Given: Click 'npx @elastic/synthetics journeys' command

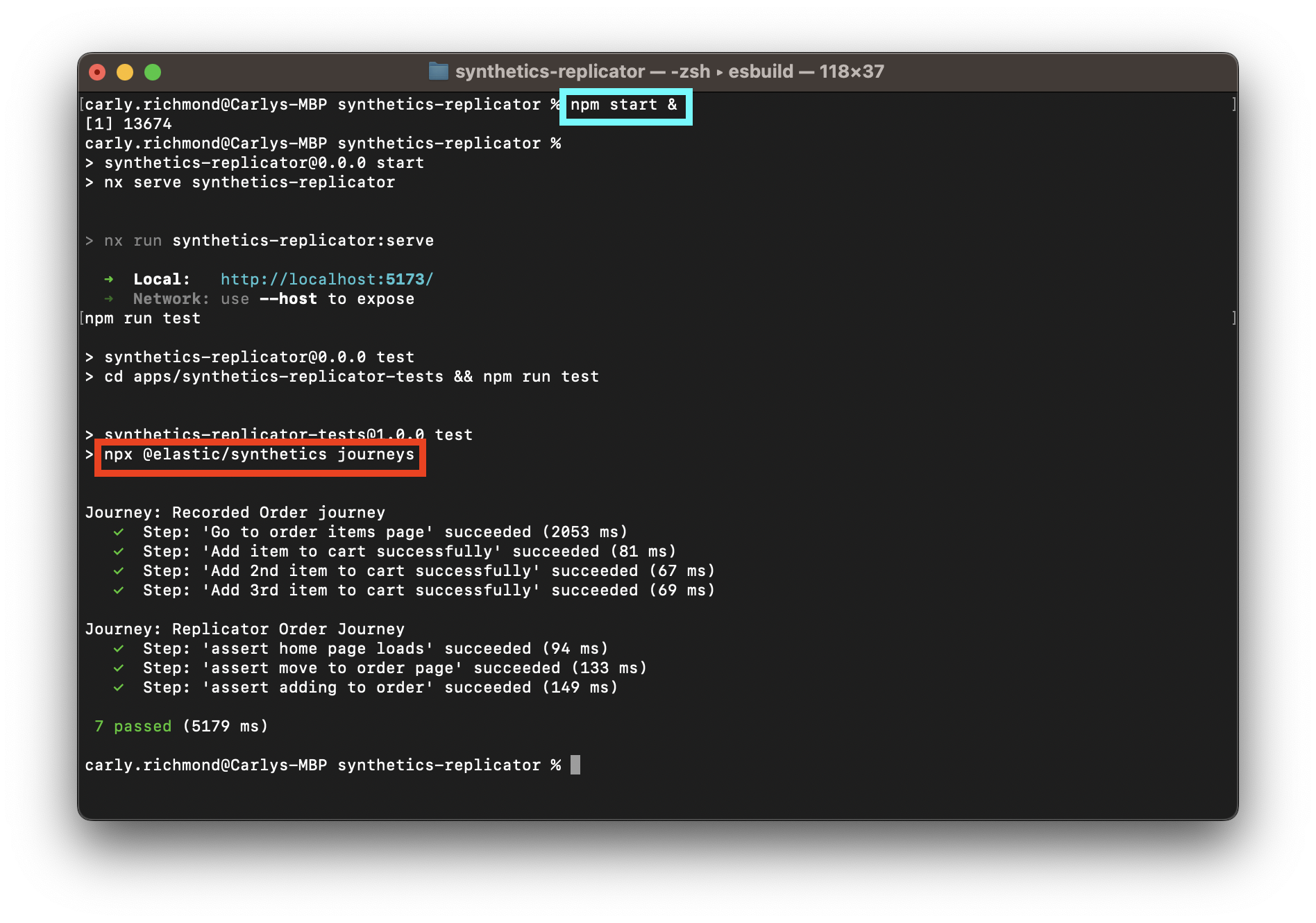Looking at the screenshot, I should point(260,455).
